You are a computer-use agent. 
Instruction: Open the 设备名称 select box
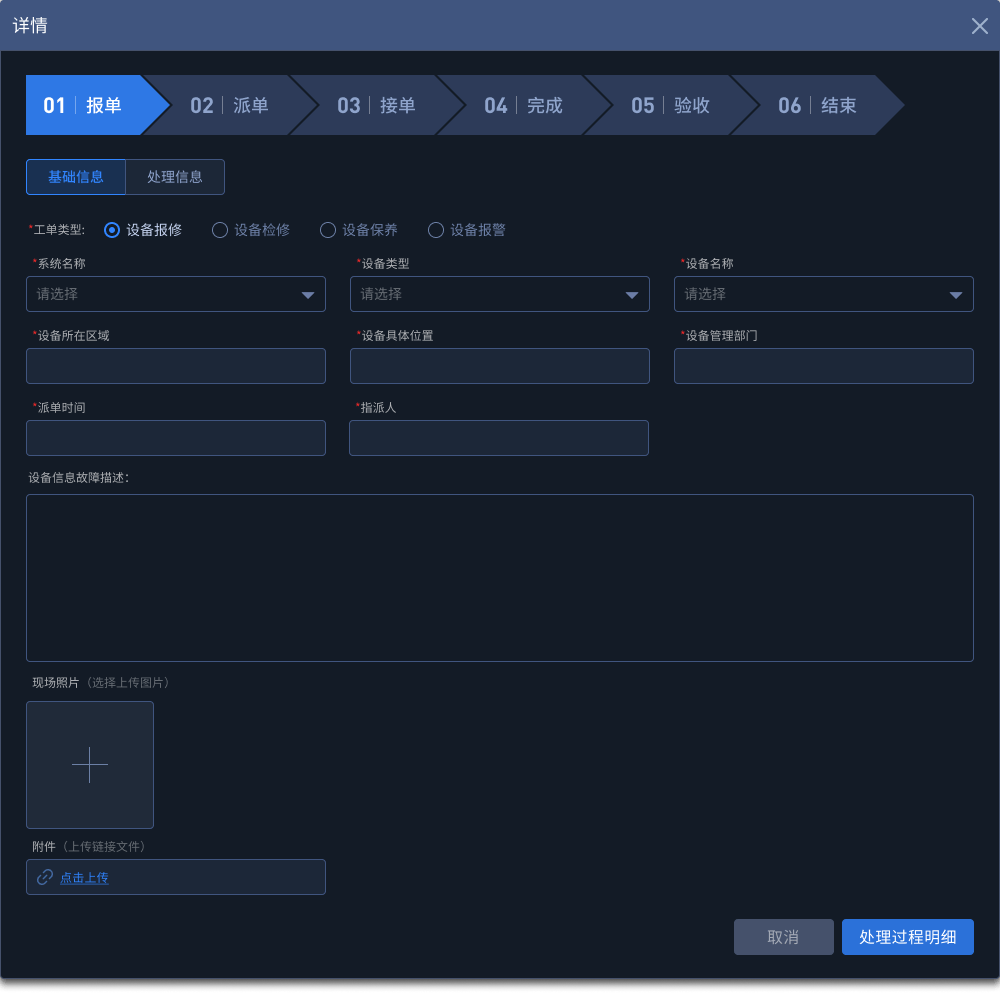pyautogui.click(x=824, y=294)
